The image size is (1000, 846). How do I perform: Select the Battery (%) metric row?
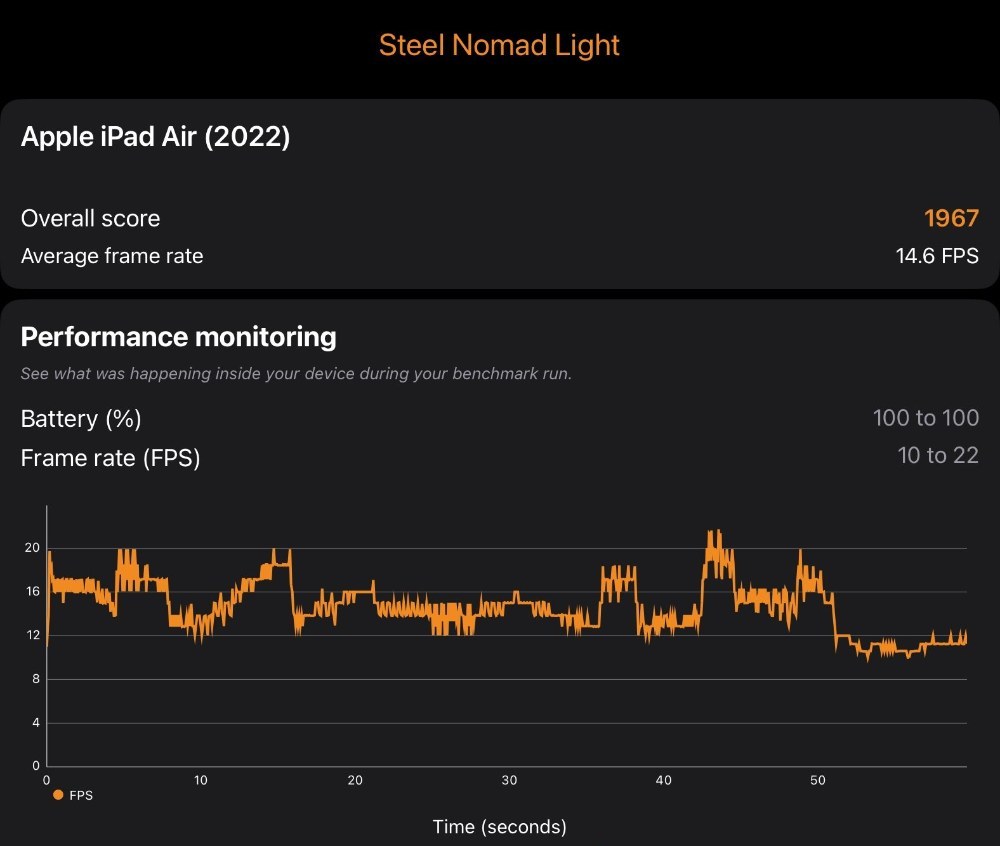pyautogui.click(x=499, y=418)
